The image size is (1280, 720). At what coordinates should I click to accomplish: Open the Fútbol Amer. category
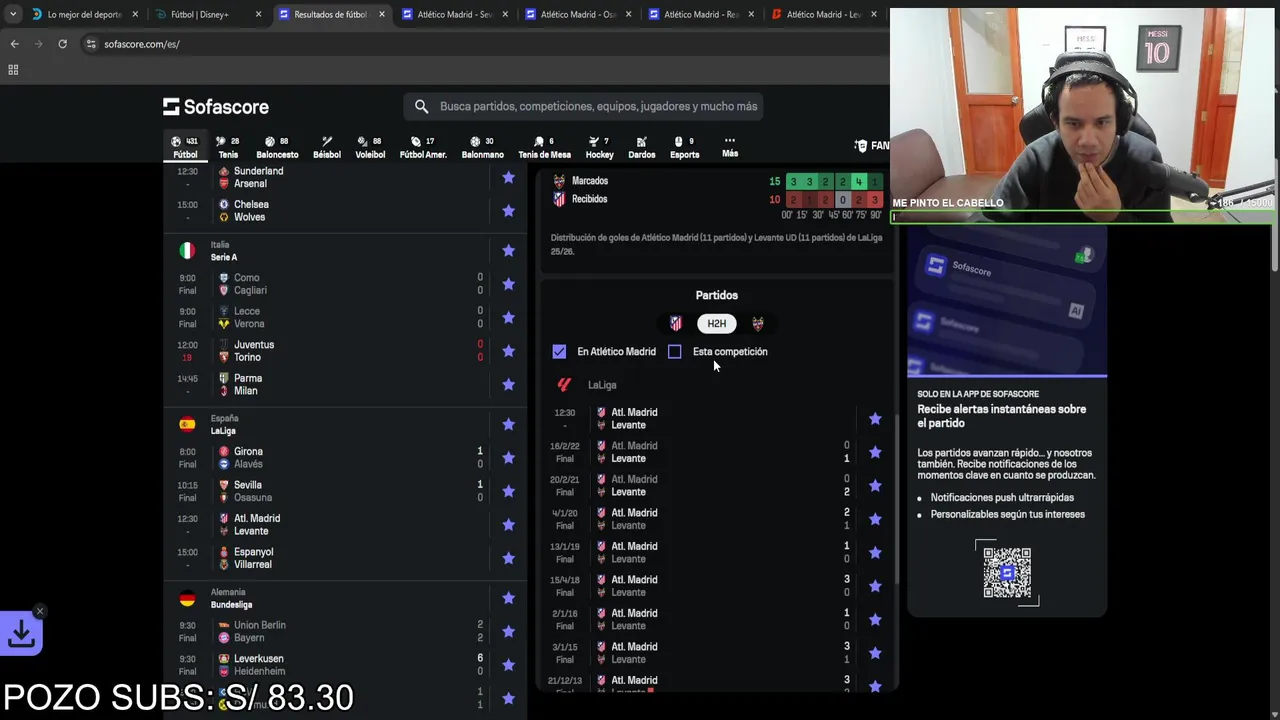click(423, 147)
